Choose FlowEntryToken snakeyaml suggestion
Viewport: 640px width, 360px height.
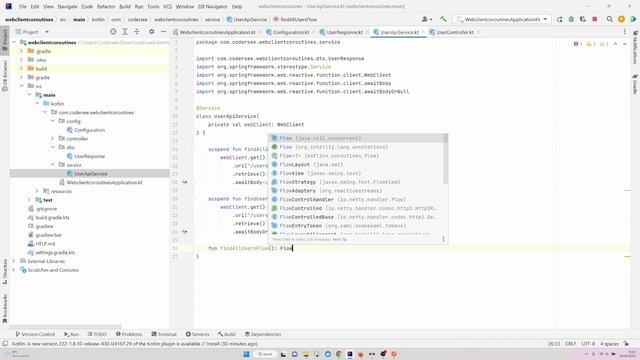(x=355, y=226)
